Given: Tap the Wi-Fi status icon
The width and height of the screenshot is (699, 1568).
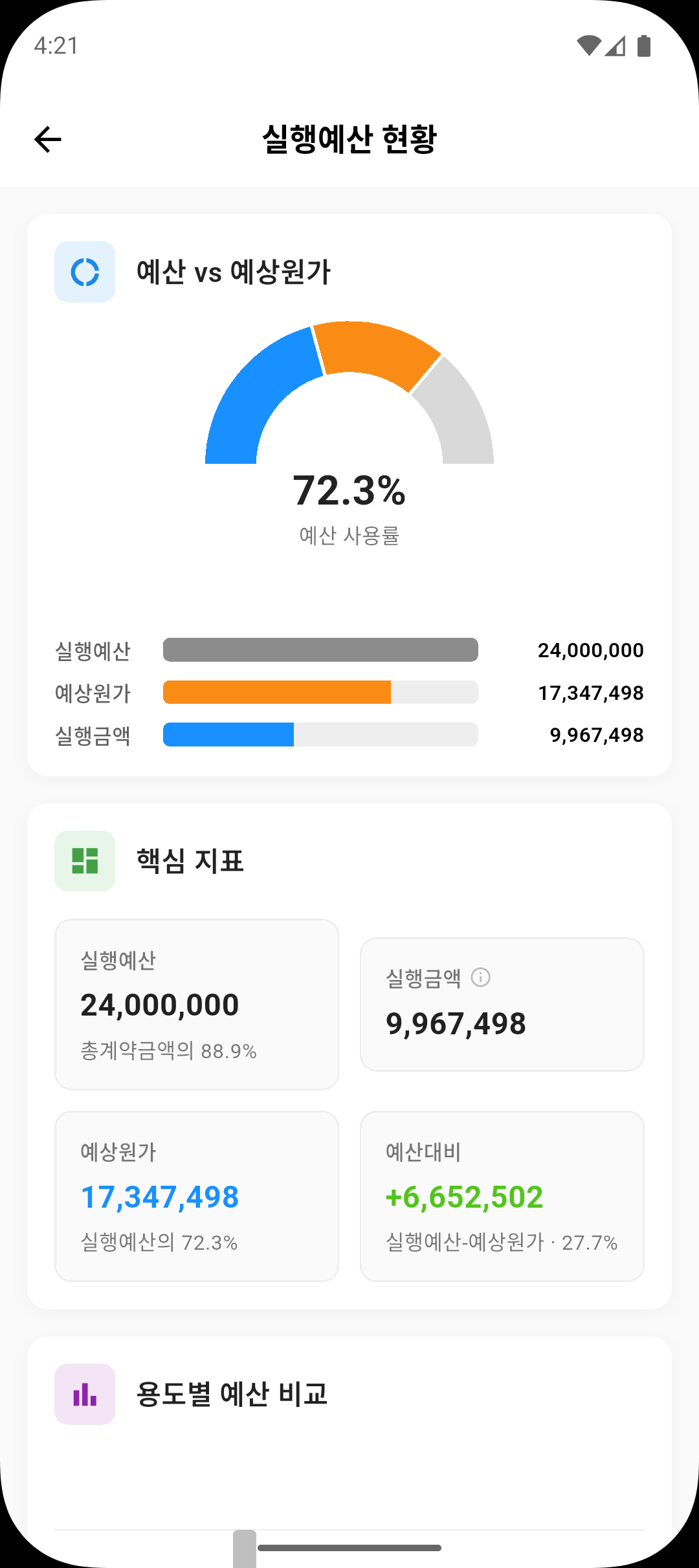Looking at the screenshot, I should [x=588, y=46].
